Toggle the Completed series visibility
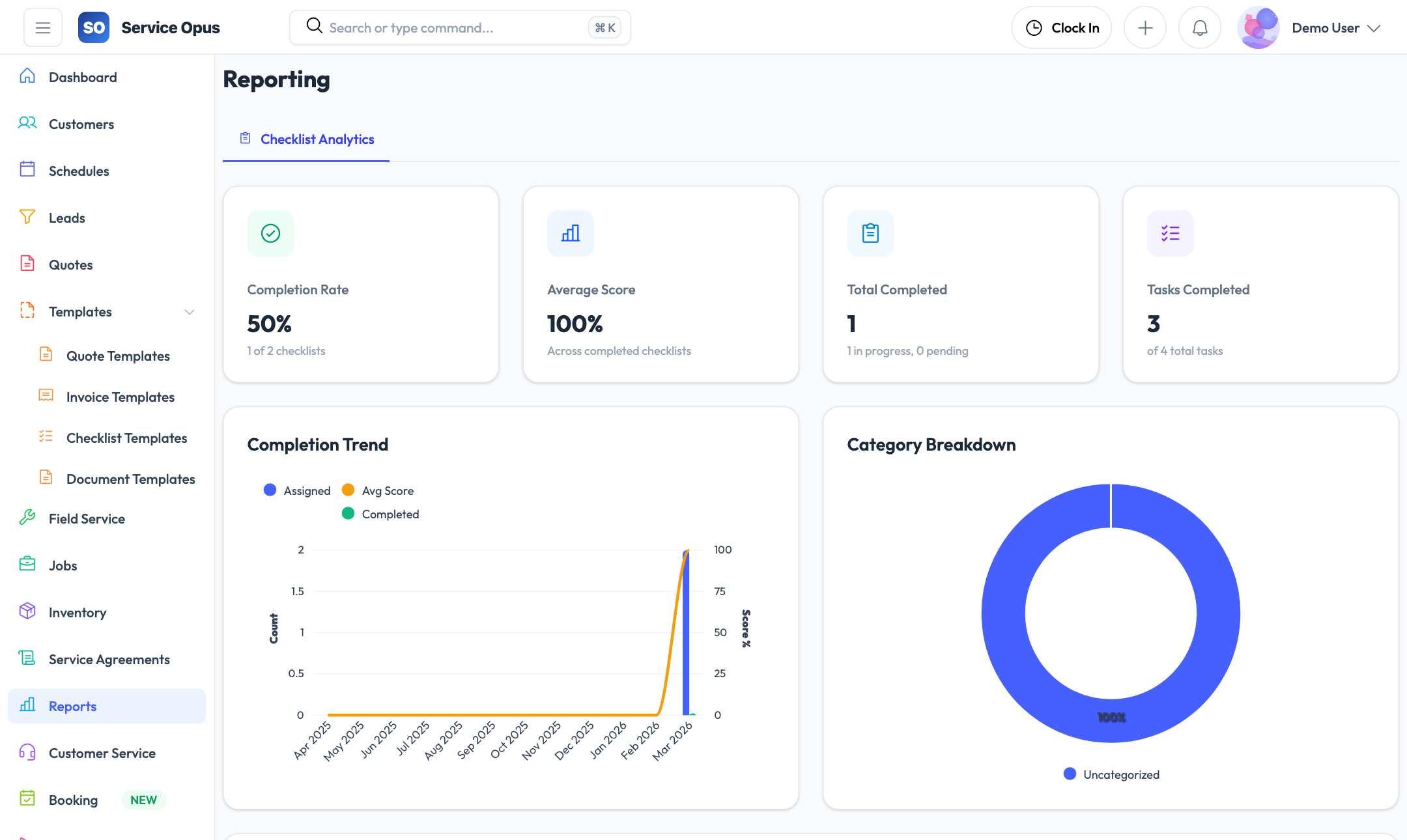The height and width of the screenshot is (840, 1407). click(x=380, y=514)
